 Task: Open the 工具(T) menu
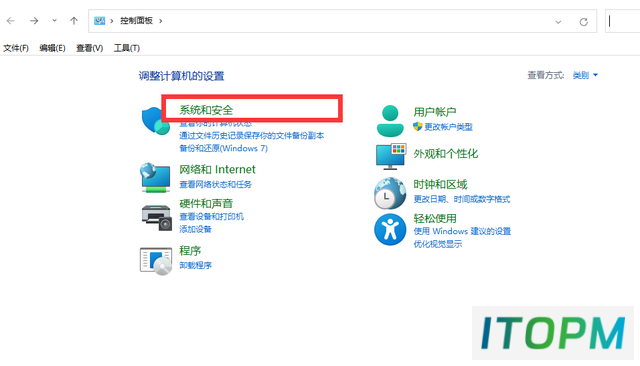pos(127,48)
